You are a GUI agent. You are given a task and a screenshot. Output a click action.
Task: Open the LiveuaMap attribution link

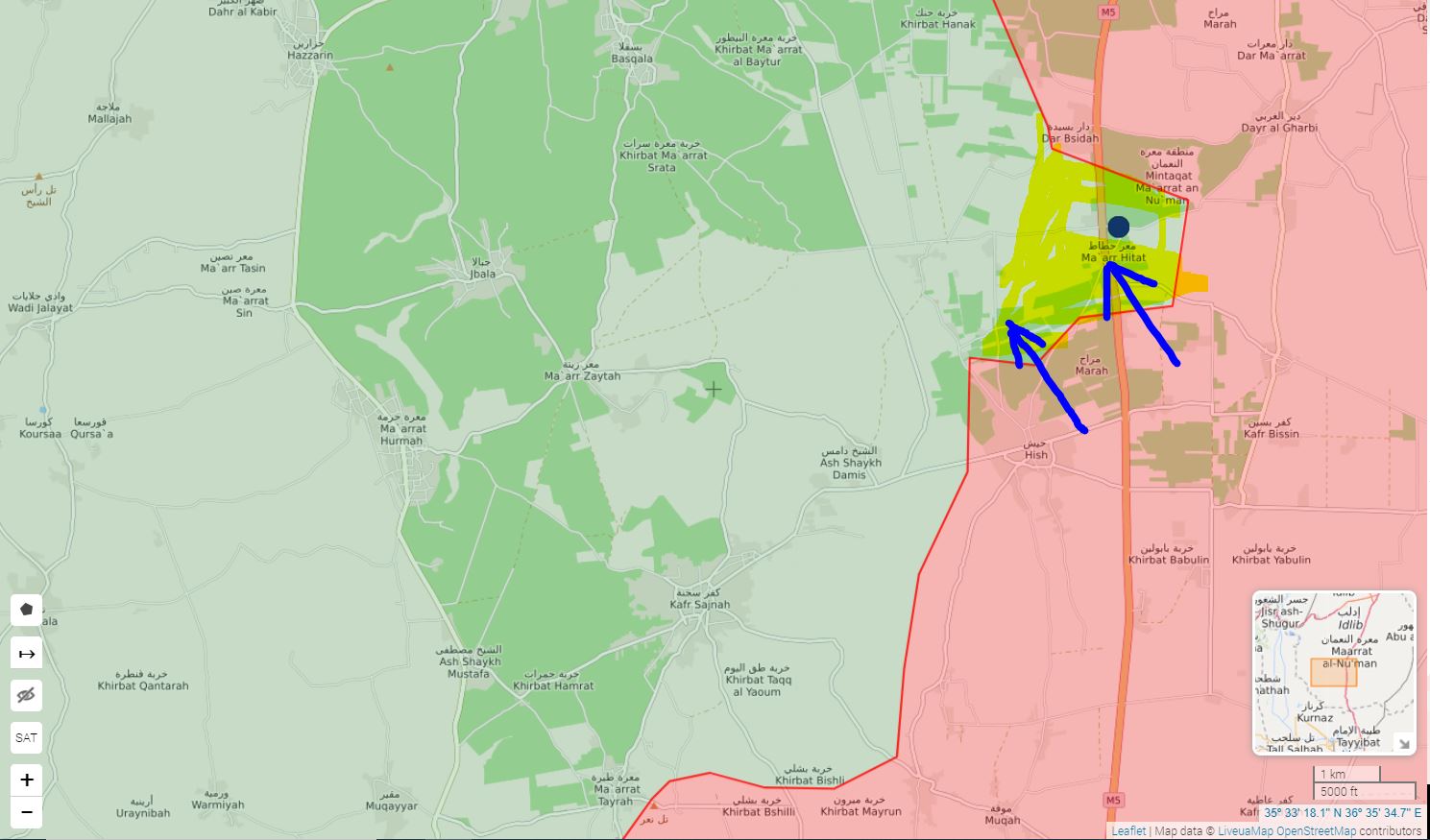click(x=1246, y=831)
